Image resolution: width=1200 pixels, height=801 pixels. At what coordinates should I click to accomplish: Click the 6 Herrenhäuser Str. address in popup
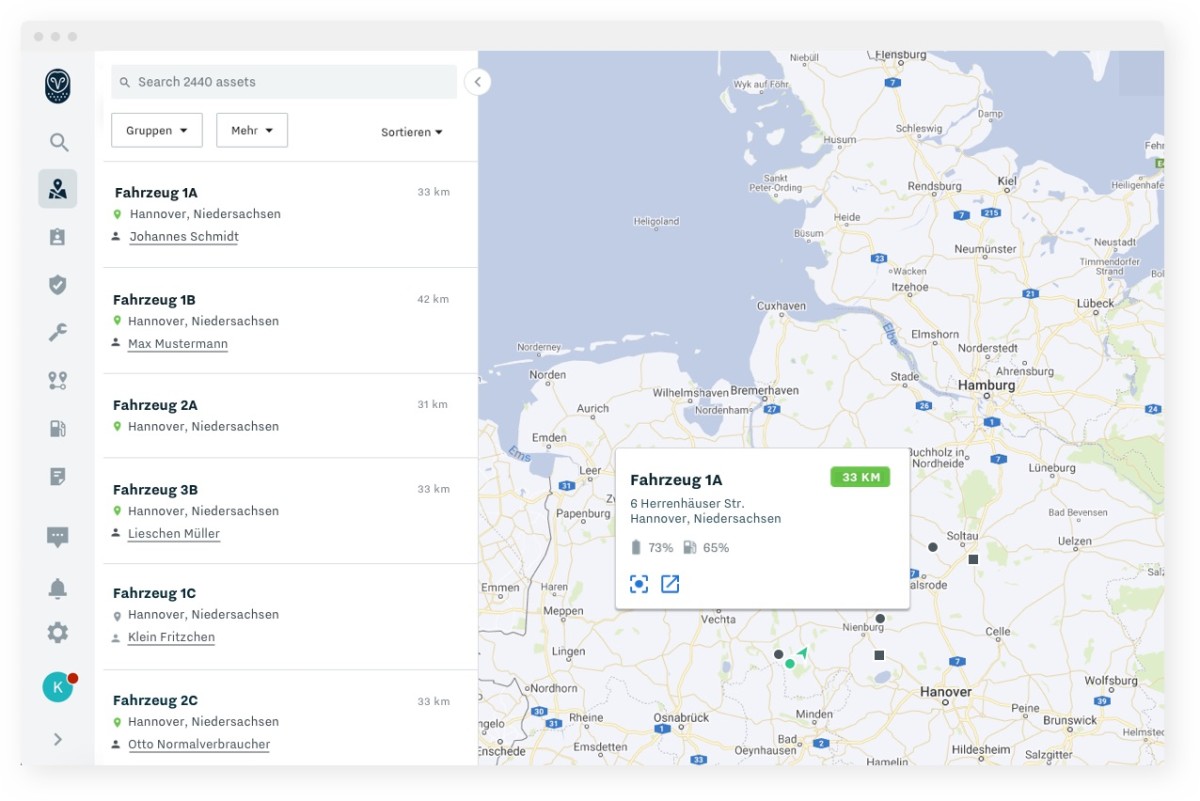tap(687, 503)
